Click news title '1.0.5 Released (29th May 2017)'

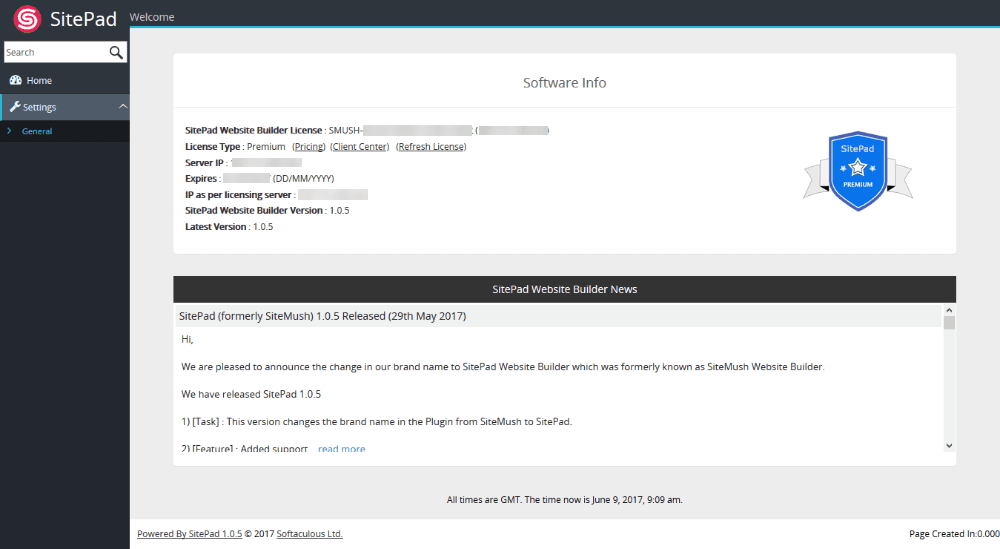[x=322, y=316]
